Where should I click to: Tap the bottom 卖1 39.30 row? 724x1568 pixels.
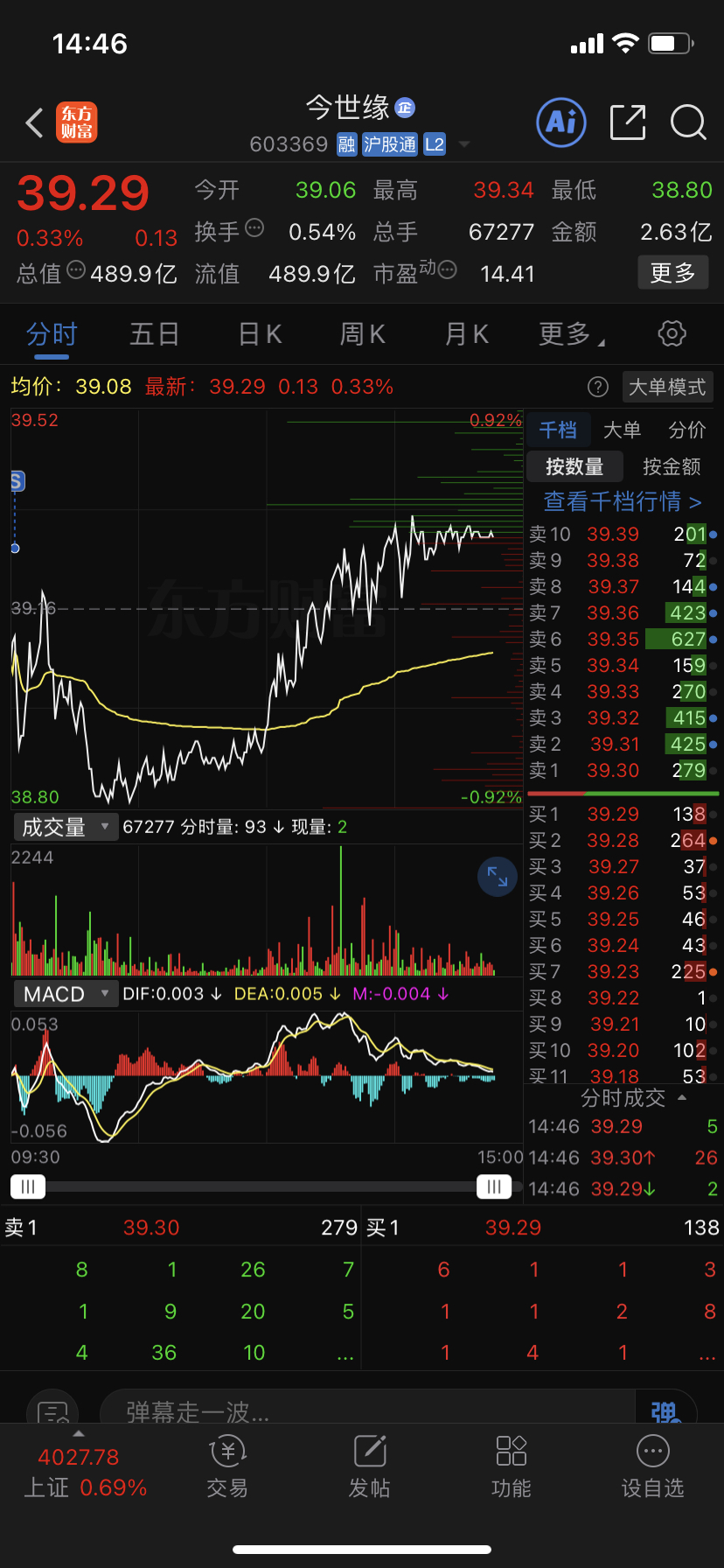pos(181,1228)
